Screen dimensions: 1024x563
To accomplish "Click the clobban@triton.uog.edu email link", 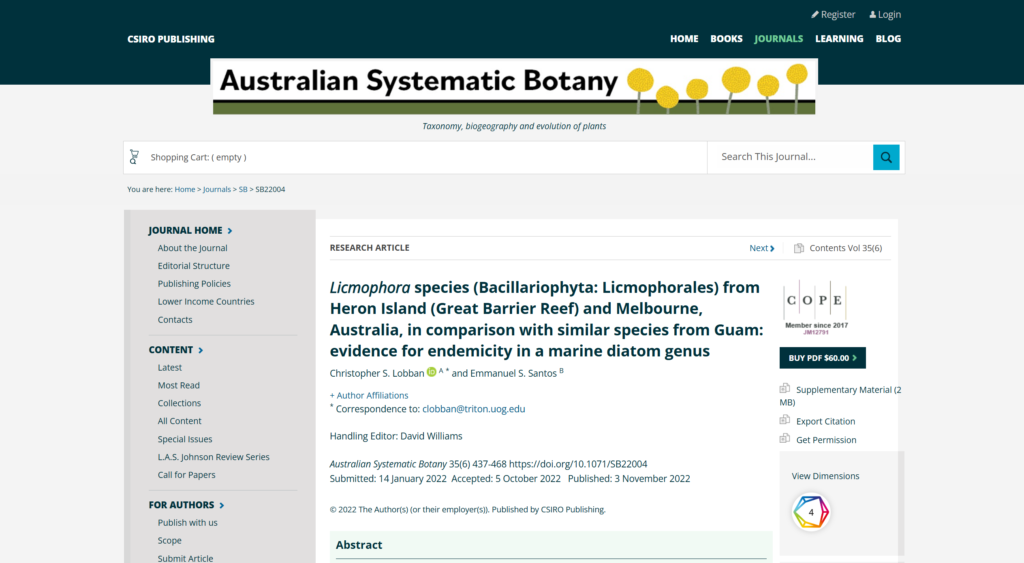I will pyautogui.click(x=473, y=409).
